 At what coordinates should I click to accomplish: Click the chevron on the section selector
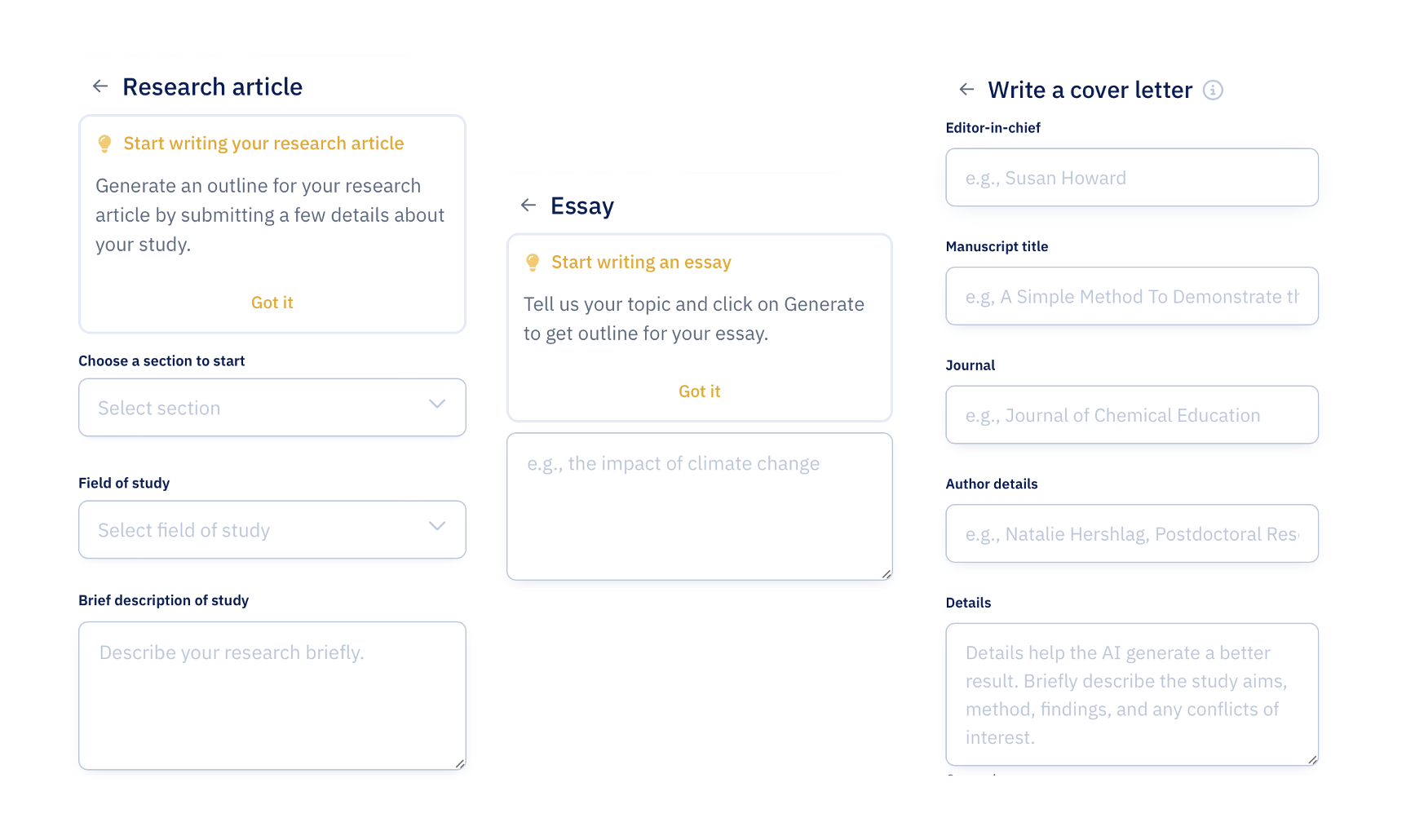coord(436,404)
